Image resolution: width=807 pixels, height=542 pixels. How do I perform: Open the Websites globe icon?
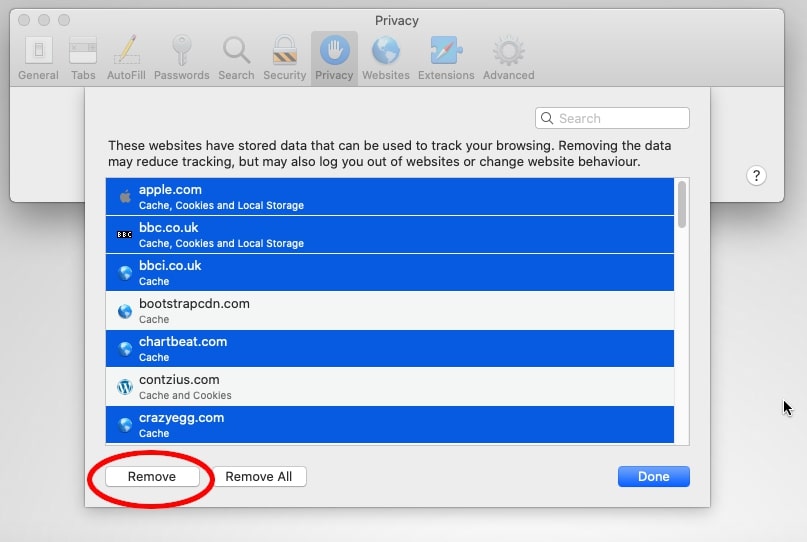pos(385,50)
